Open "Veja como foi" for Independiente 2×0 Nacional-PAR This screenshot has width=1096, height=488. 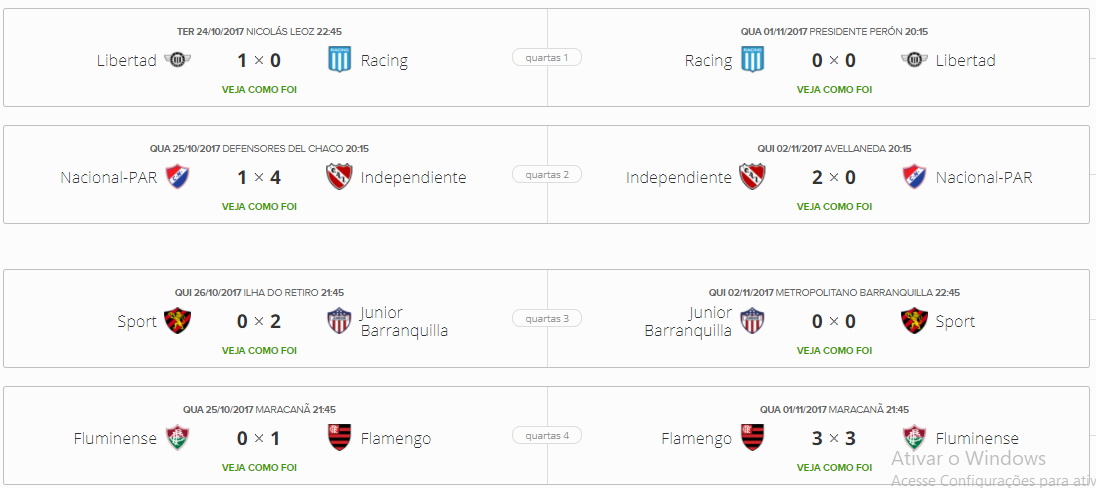[834, 206]
